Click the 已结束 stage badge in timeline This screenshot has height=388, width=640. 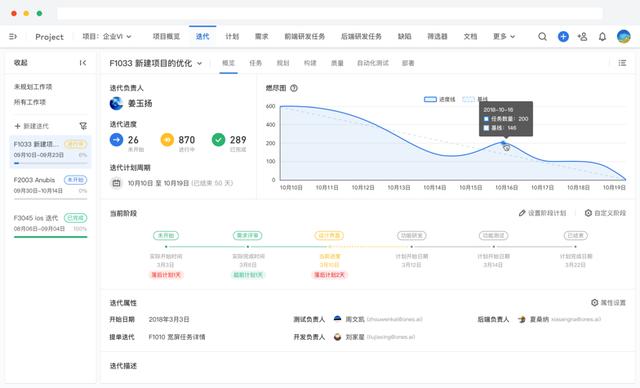(576, 235)
